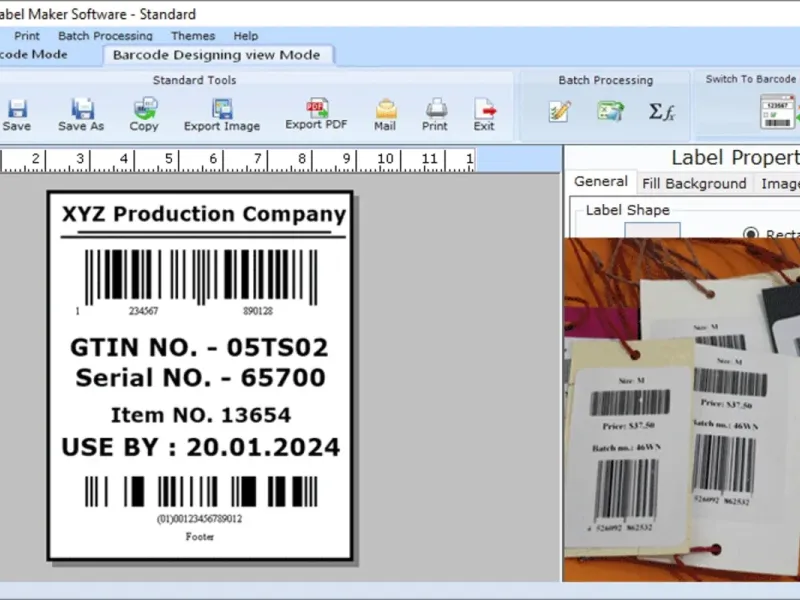Click the Mail envelope icon
Viewport: 800px width, 600px height.
click(x=386, y=108)
